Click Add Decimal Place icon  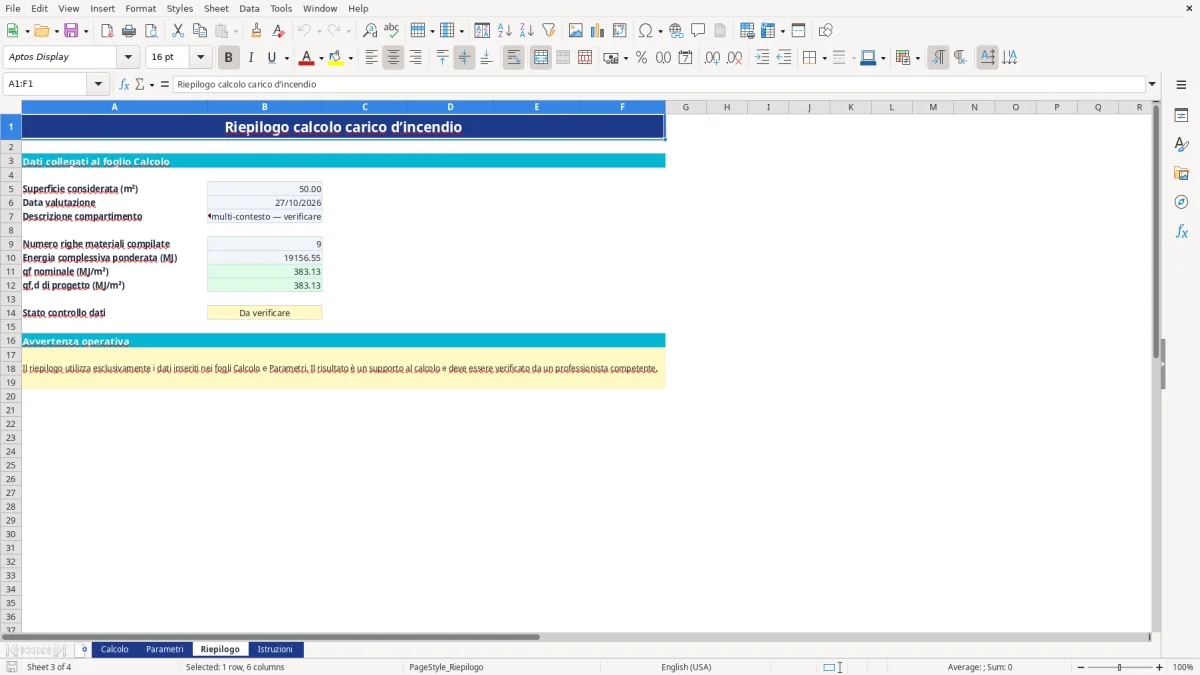[x=713, y=58]
